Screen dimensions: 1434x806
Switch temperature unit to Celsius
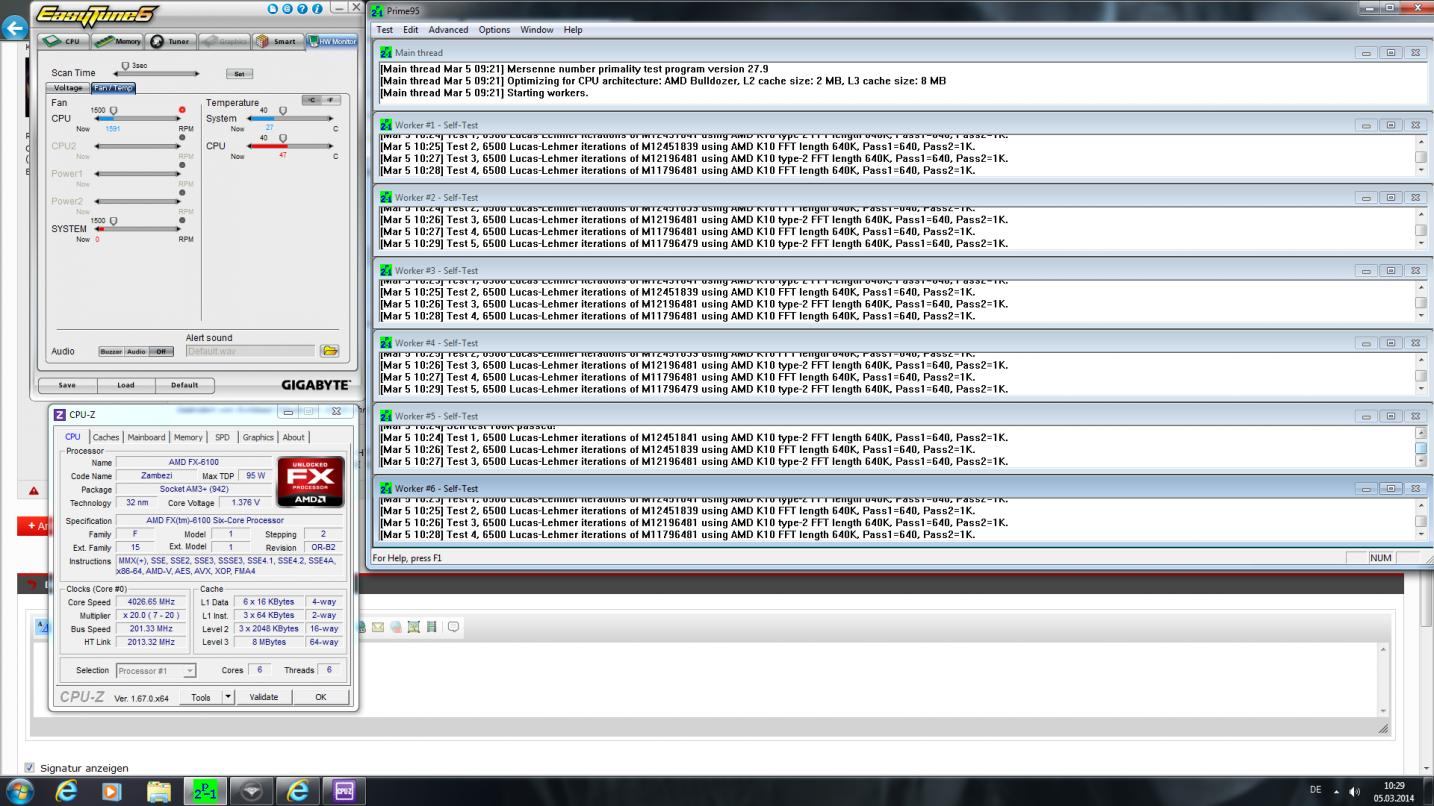tap(312, 100)
